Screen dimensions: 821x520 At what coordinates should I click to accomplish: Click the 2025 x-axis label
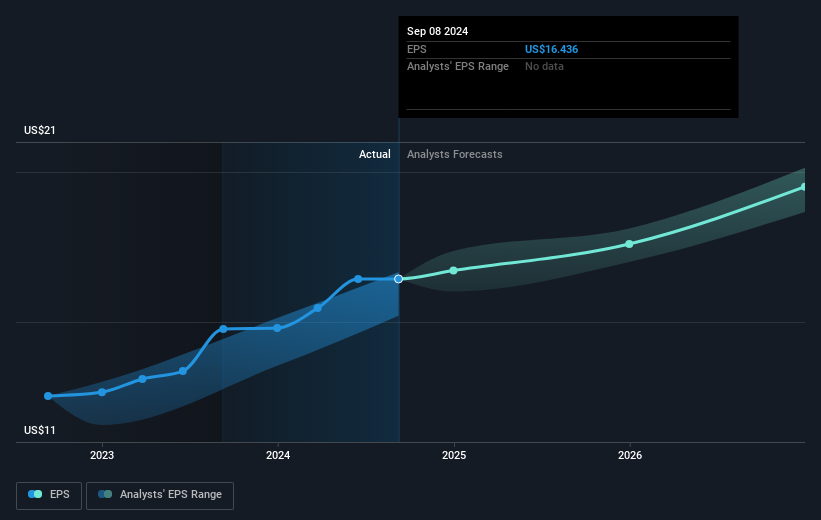454,456
